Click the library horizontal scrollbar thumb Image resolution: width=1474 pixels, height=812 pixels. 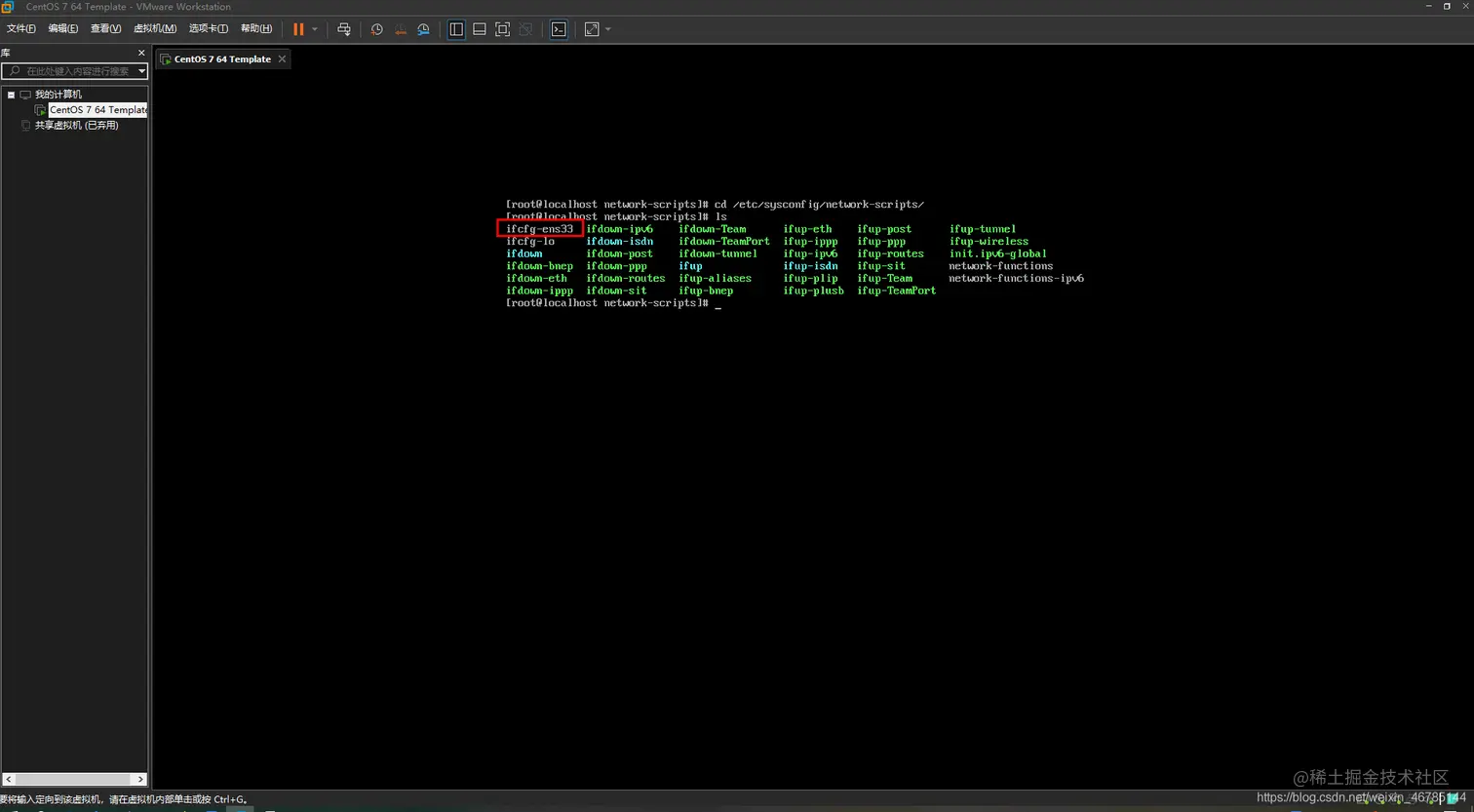click(x=73, y=780)
